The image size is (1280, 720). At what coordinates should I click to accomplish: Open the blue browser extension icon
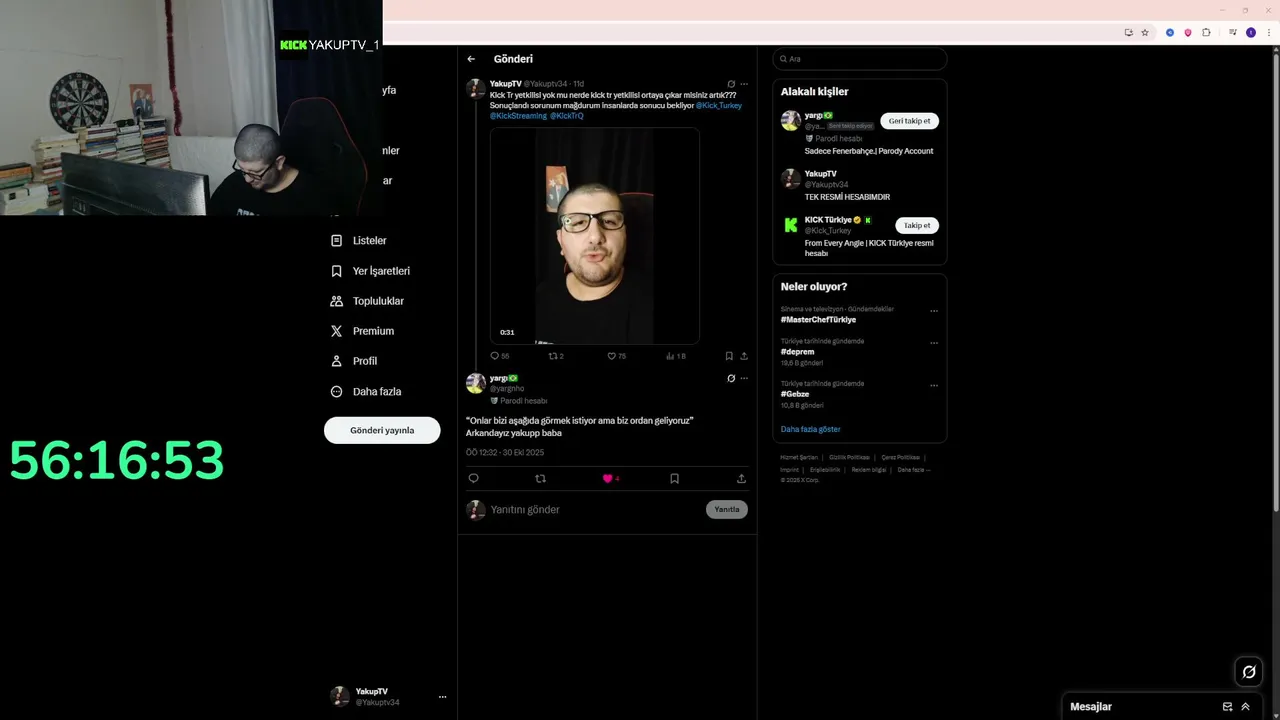coord(1170,32)
